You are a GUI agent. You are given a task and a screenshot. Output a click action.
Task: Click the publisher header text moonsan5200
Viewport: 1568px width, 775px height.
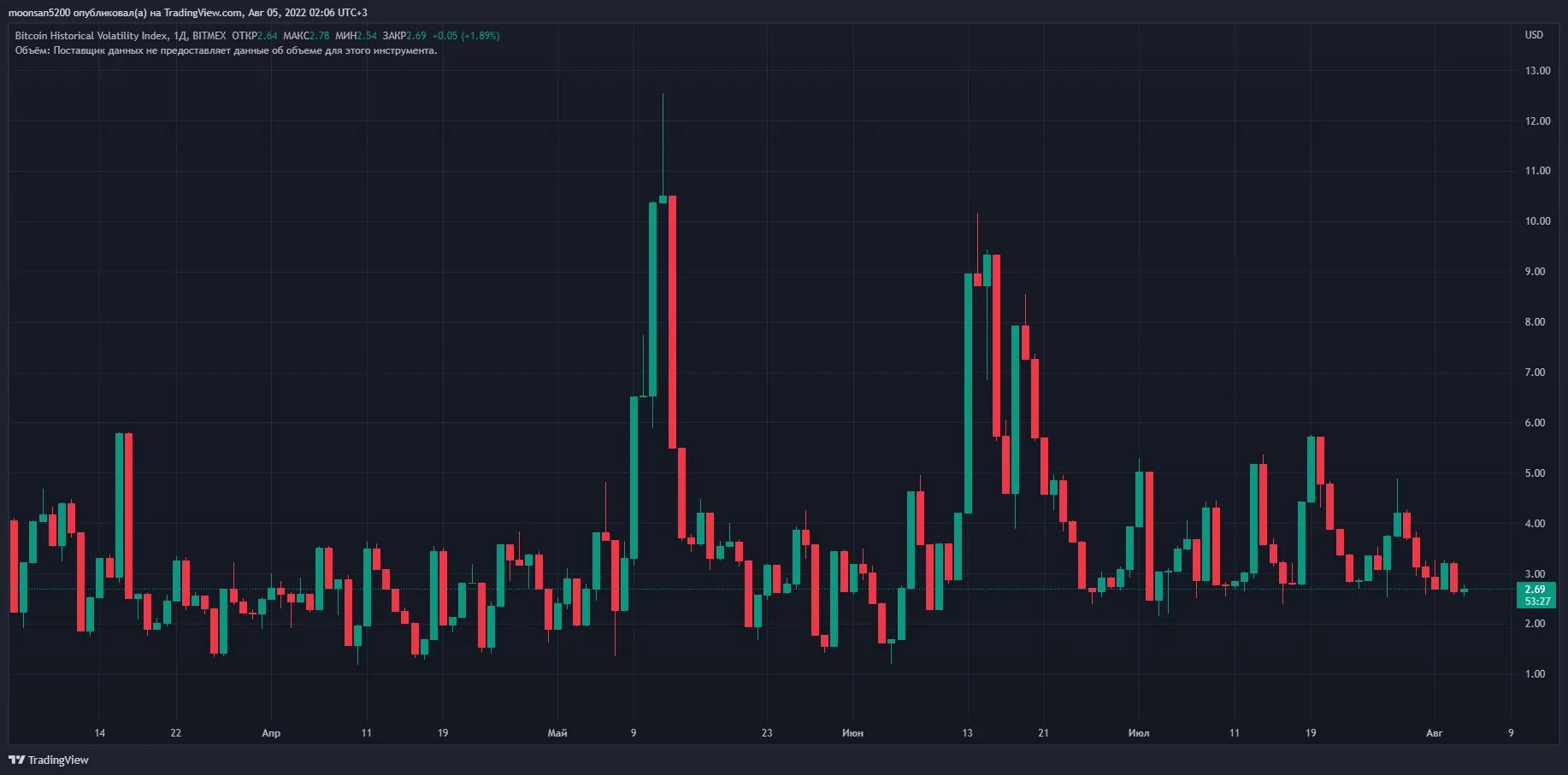pos(39,13)
